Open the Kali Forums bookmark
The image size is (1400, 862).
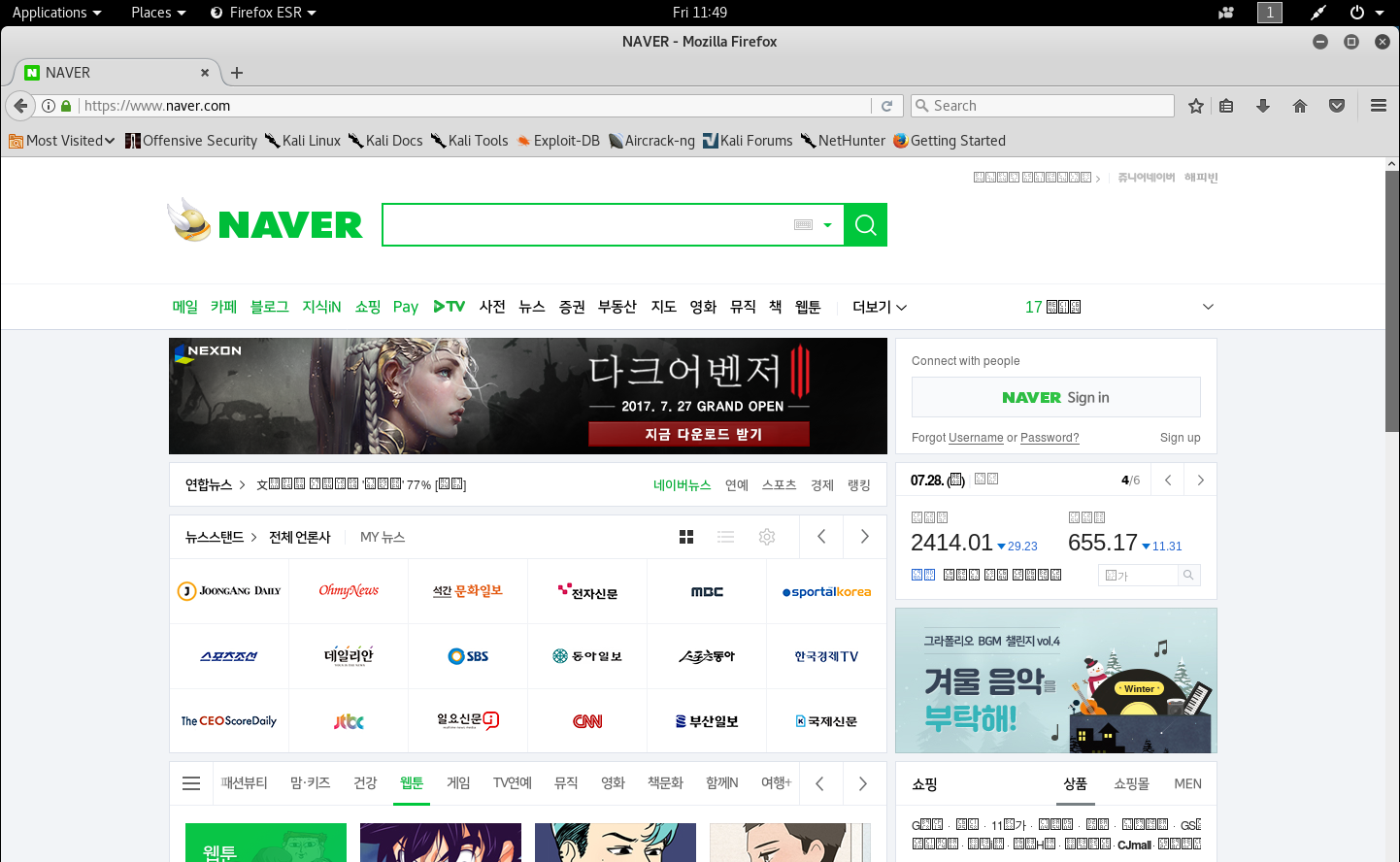pyautogui.click(x=748, y=141)
